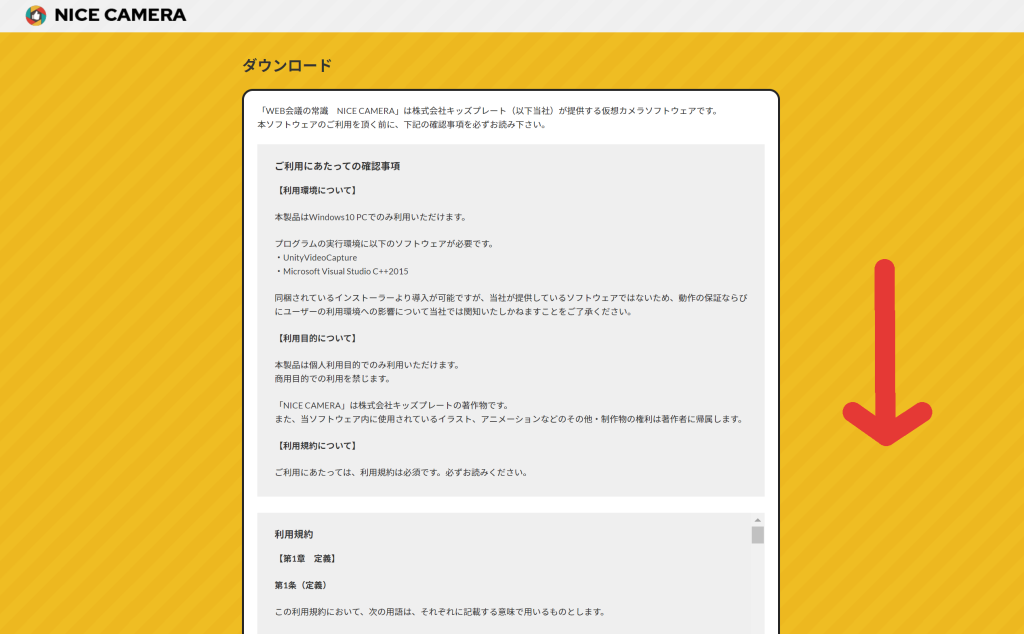Click the line 「NICE CAMERA」は株式会社キッズプレートの著作物です
1024x634 pixels.
pyautogui.click(x=392, y=405)
